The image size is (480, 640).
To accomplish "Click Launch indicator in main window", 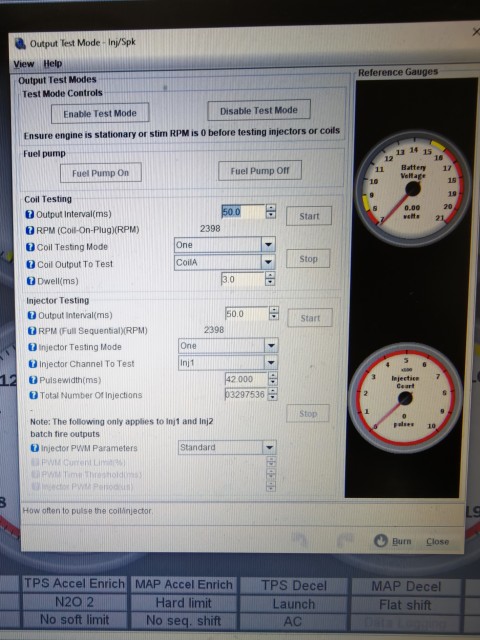I will point(294,604).
